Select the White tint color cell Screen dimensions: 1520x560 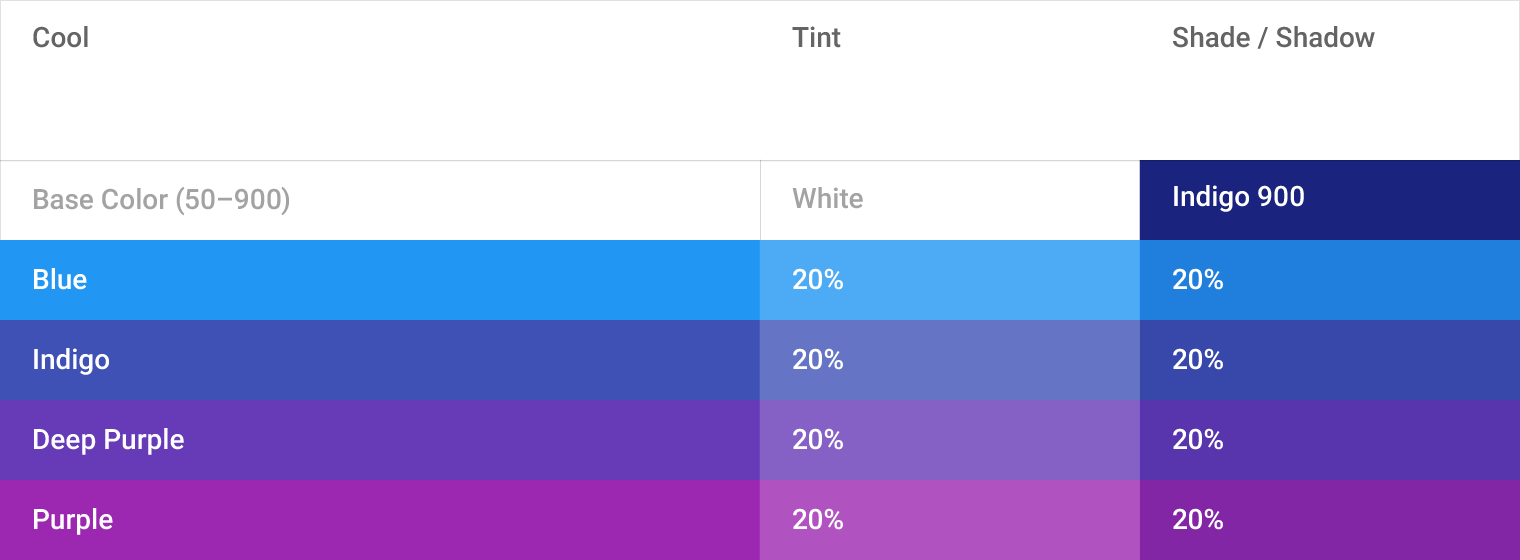950,200
